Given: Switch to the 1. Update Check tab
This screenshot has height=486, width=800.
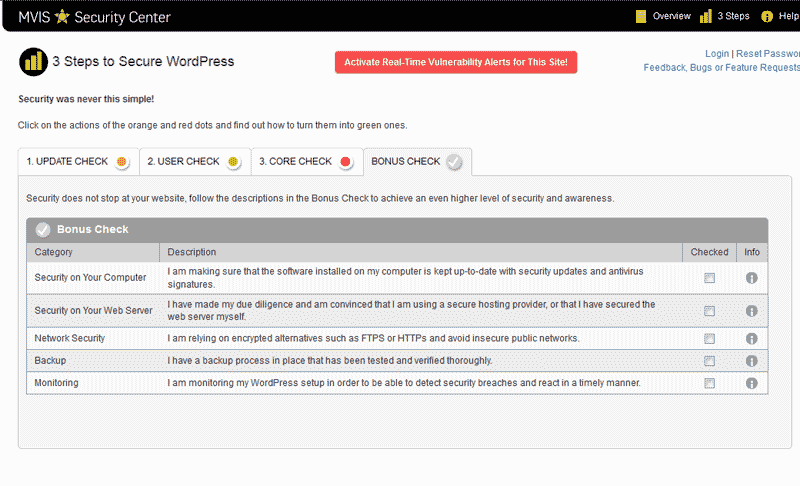Looking at the screenshot, I should click(77, 161).
